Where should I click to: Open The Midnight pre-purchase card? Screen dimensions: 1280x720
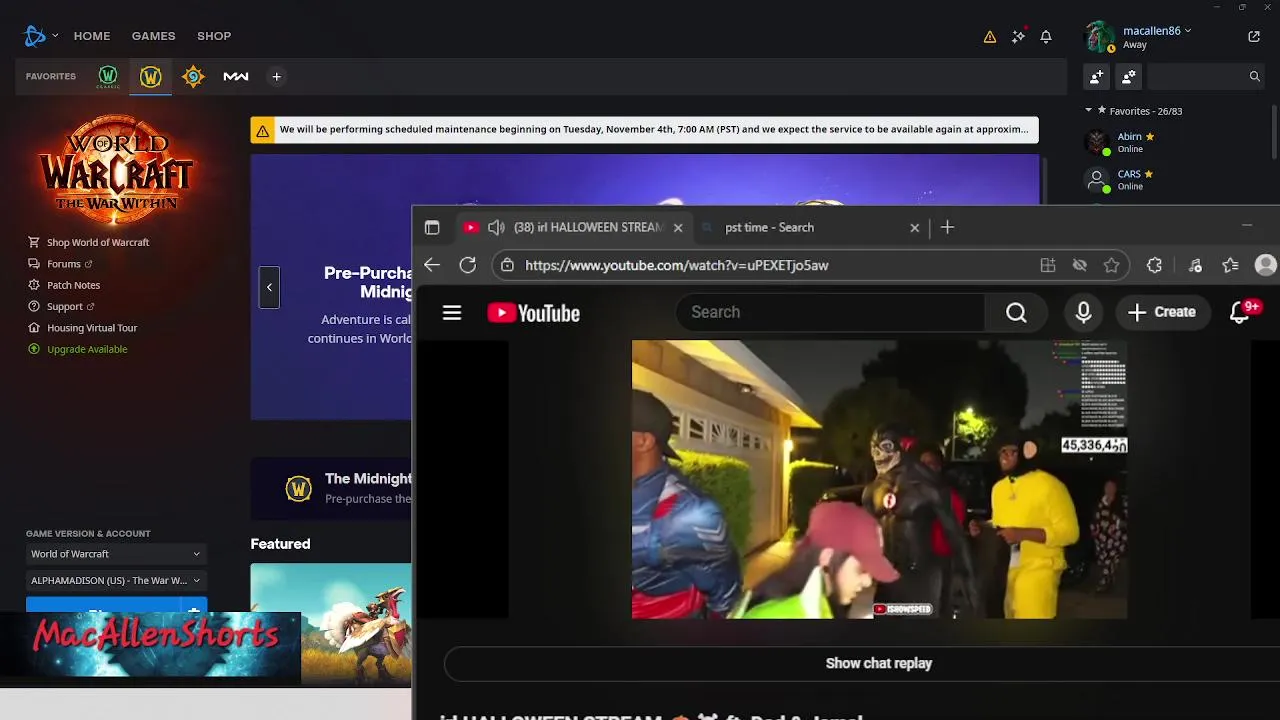click(x=332, y=488)
